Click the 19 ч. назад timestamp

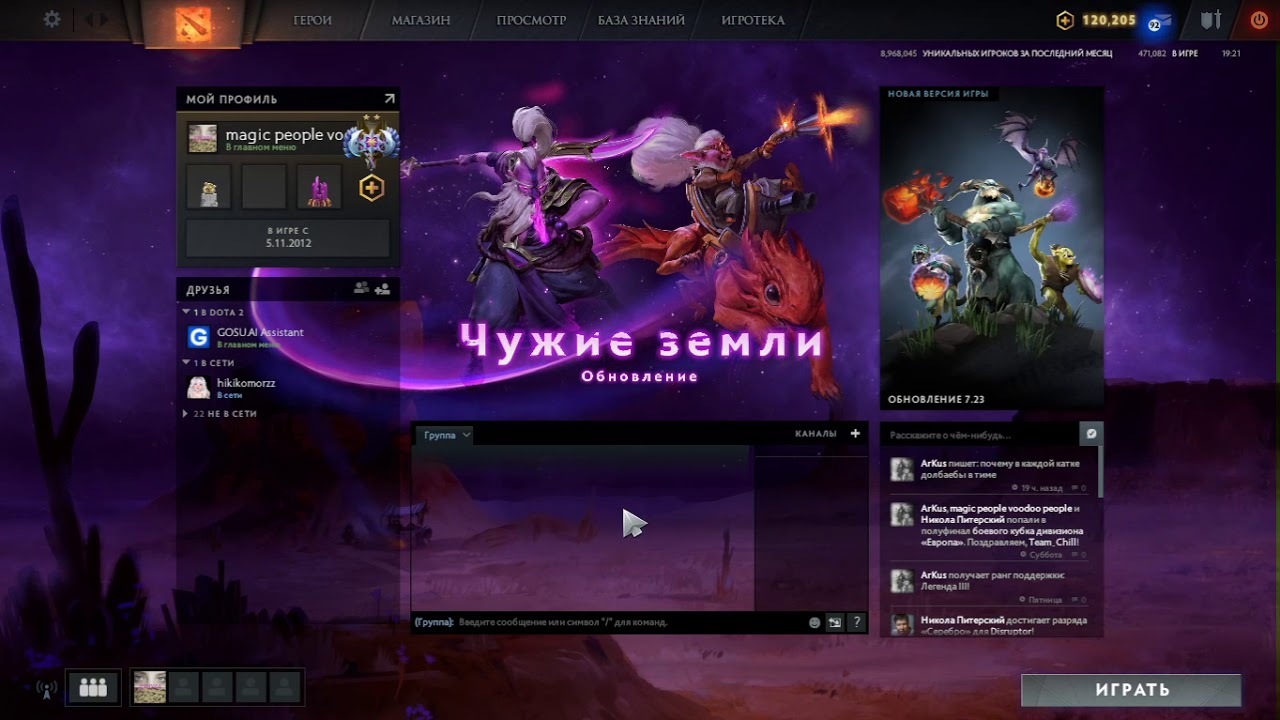[1041, 488]
